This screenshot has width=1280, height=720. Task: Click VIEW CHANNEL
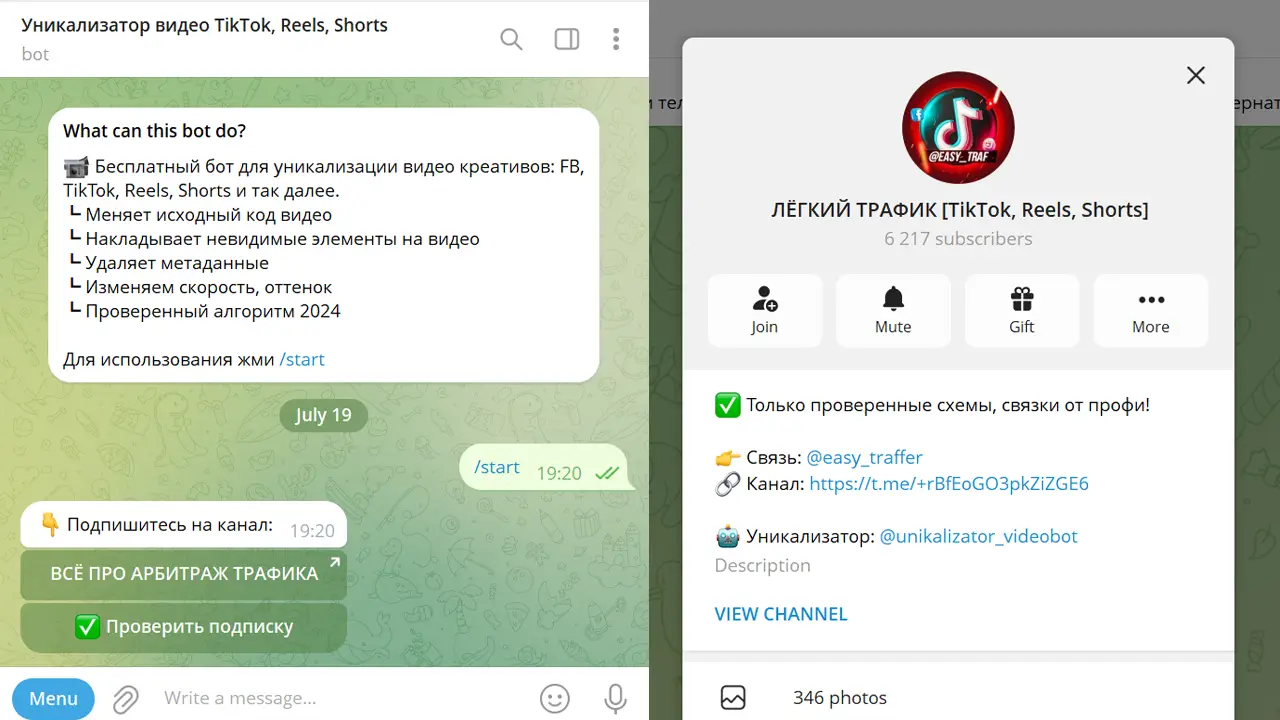pos(781,614)
